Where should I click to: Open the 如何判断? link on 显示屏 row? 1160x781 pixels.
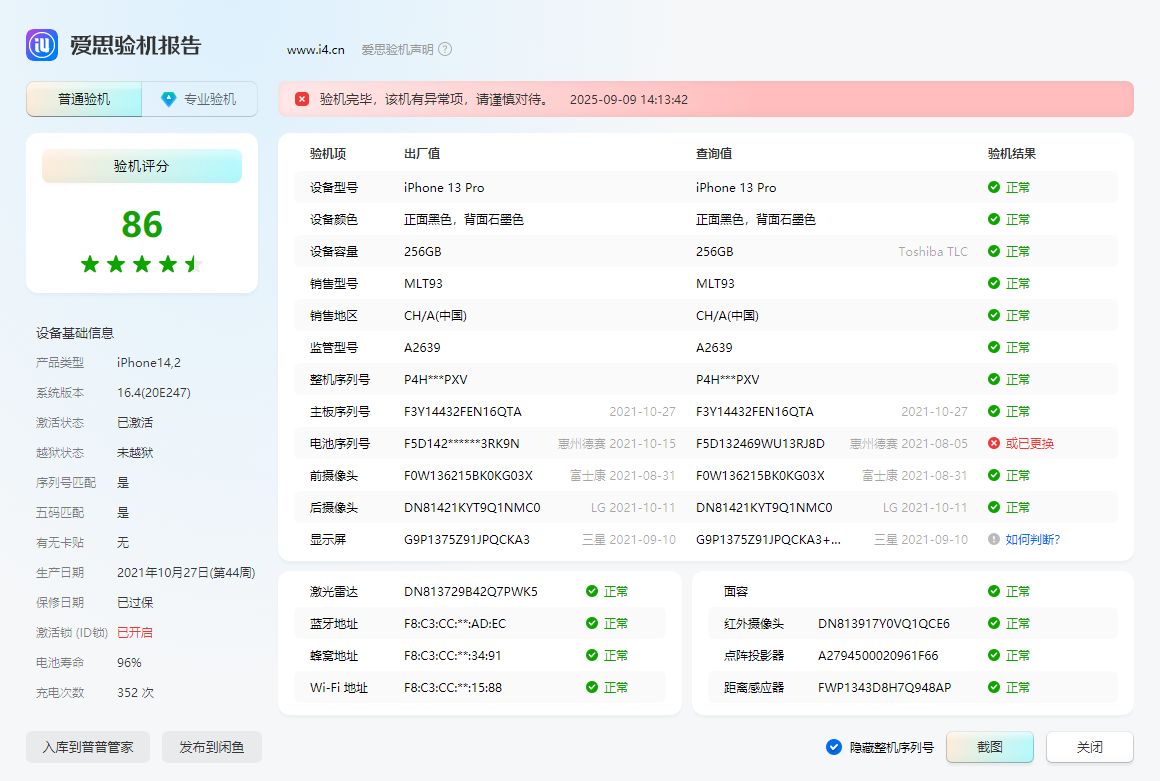coord(1035,539)
